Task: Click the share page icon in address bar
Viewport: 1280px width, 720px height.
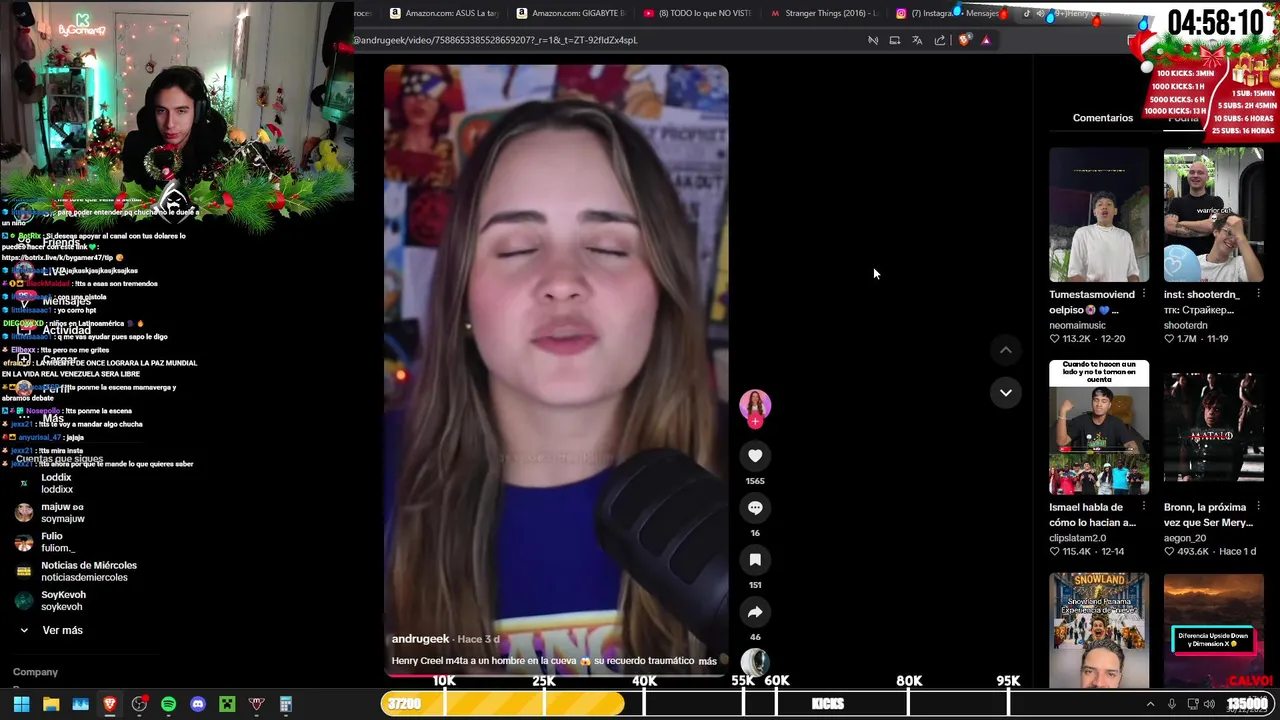Action: click(940, 40)
